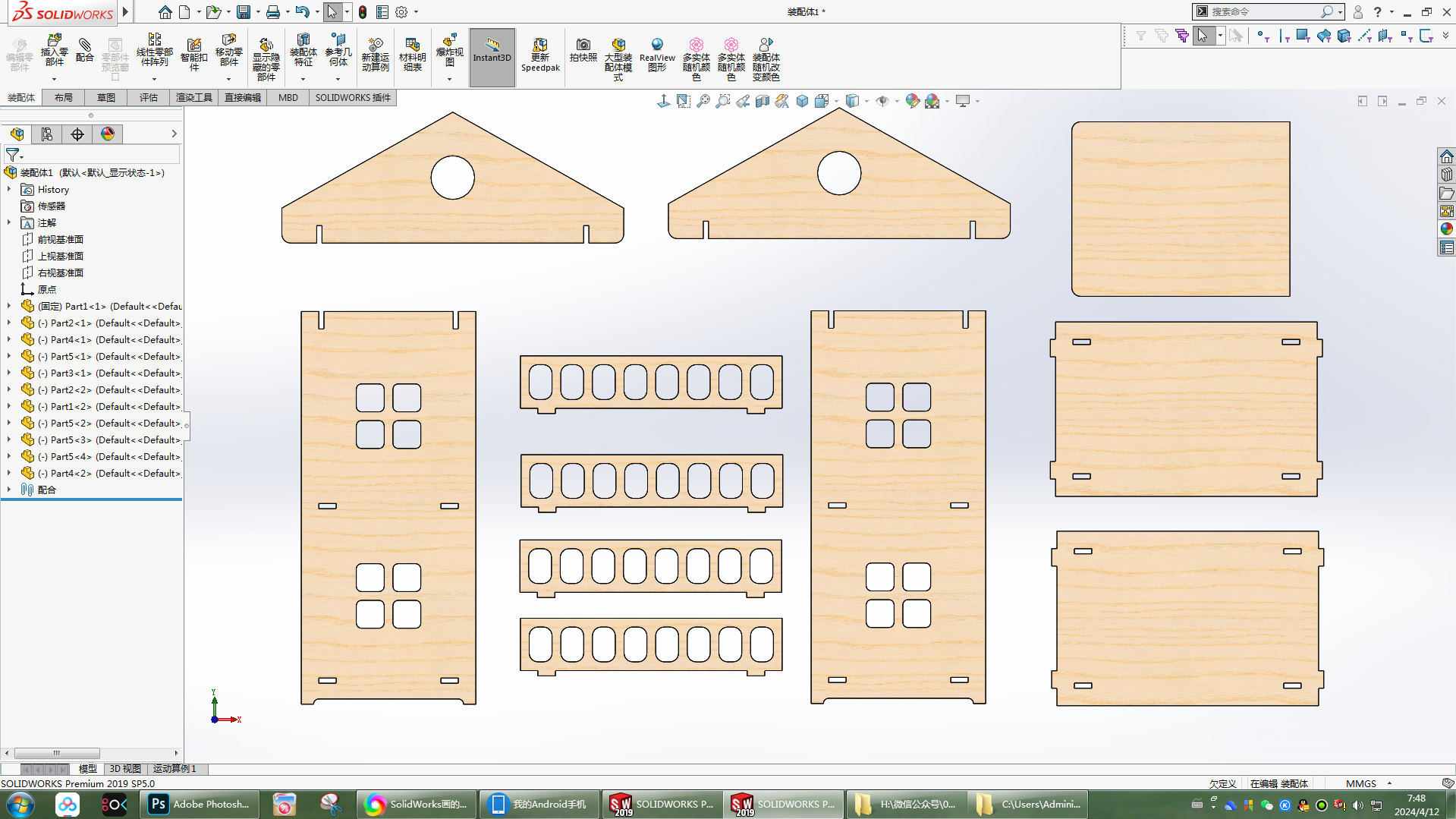
Task: Click New Motion Study (新建运动算例)
Action: click(x=375, y=55)
